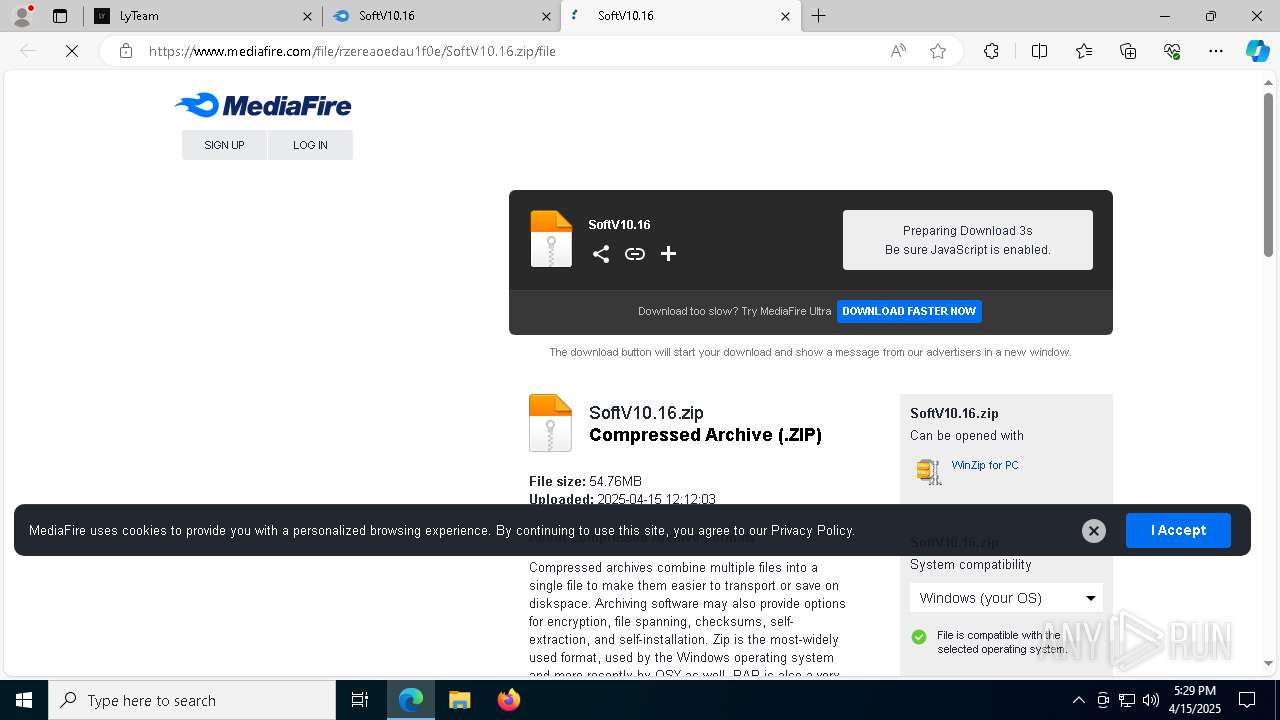Click the Preparing Download button
1280x720 pixels.
point(968,240)
